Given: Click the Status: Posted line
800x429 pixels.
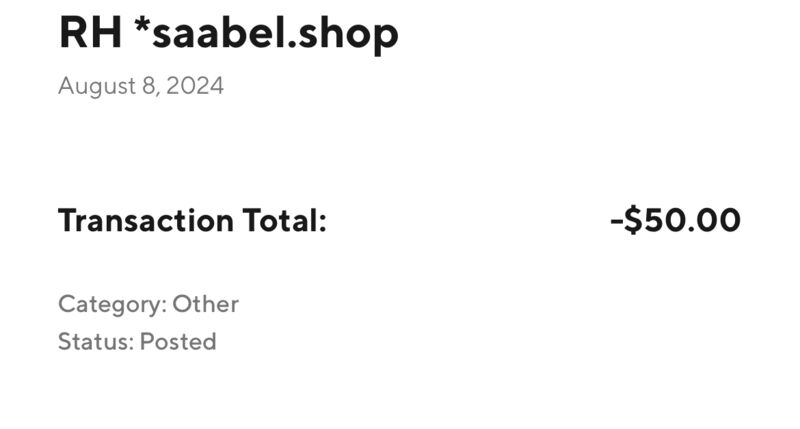Looking at the screenshot, I should tap(137, 341).
